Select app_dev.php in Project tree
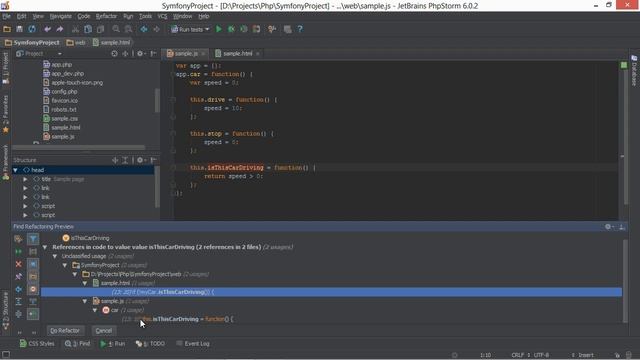Viewport: 640px width, 360px height. (x=67, y=74)
